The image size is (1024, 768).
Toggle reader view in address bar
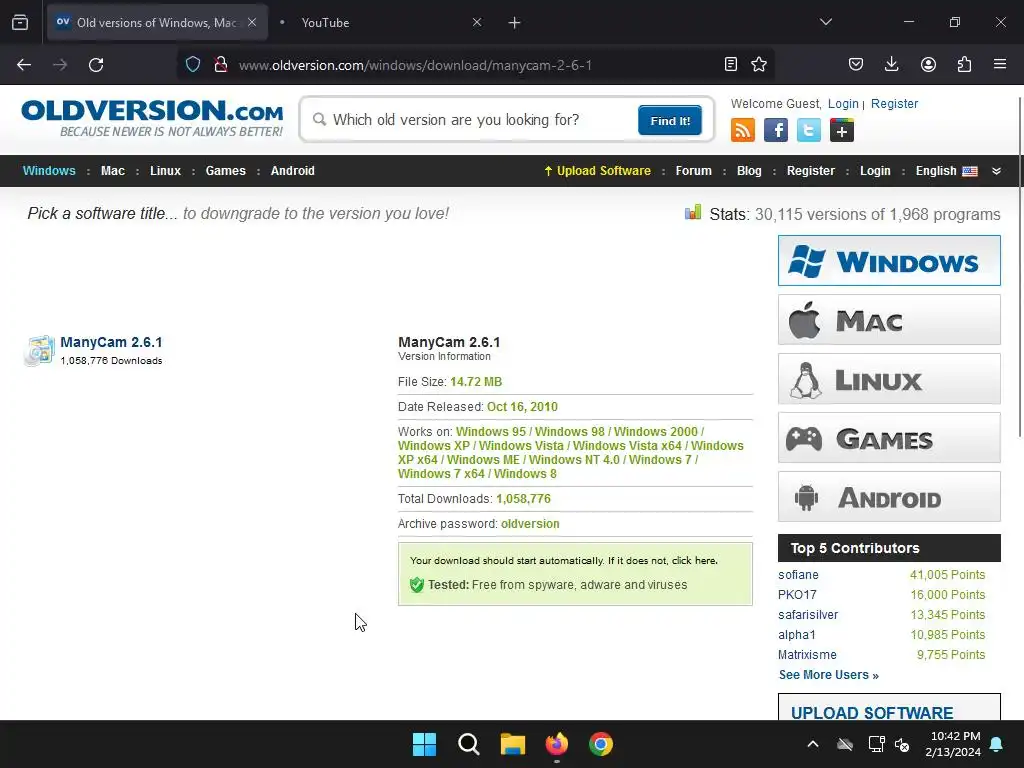731,64
